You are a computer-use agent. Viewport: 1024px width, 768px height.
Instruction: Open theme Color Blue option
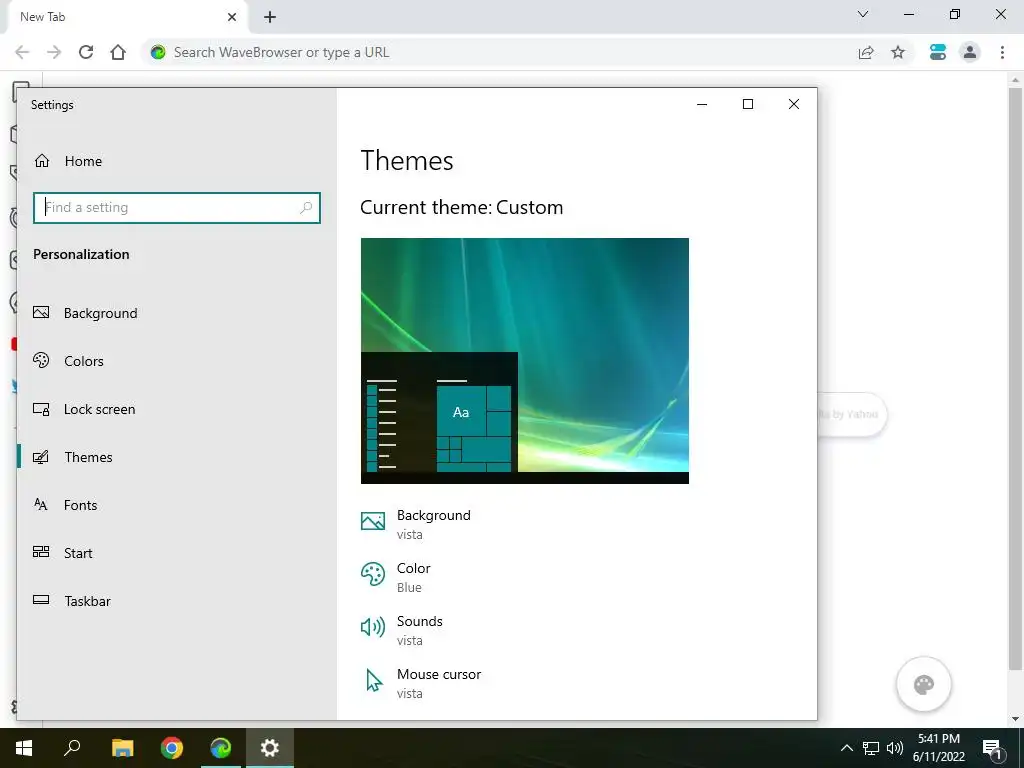(x=396, y=577)
